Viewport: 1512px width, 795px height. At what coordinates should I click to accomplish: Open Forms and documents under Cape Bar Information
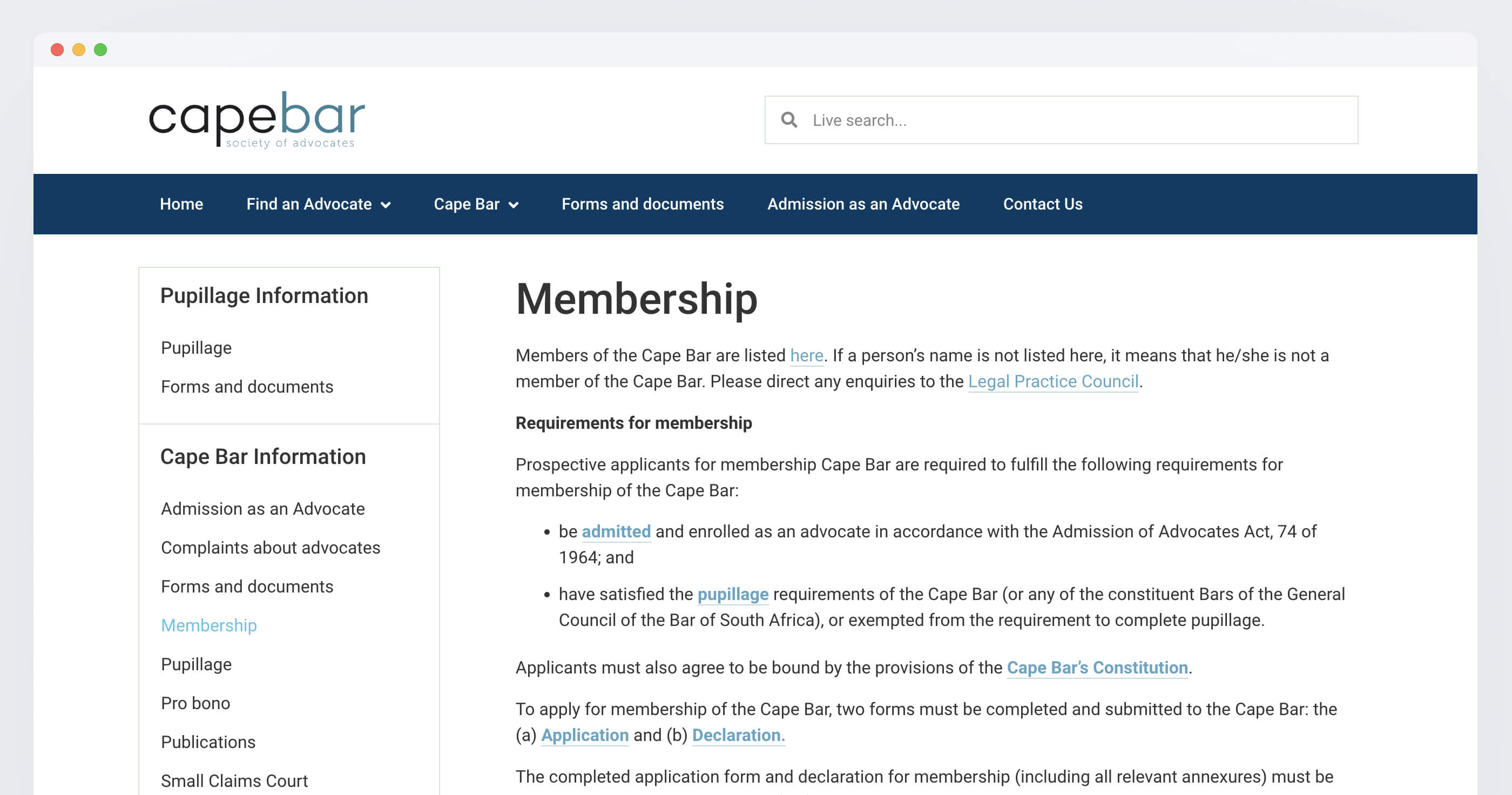pyautogui.click(x=247, y=586)
